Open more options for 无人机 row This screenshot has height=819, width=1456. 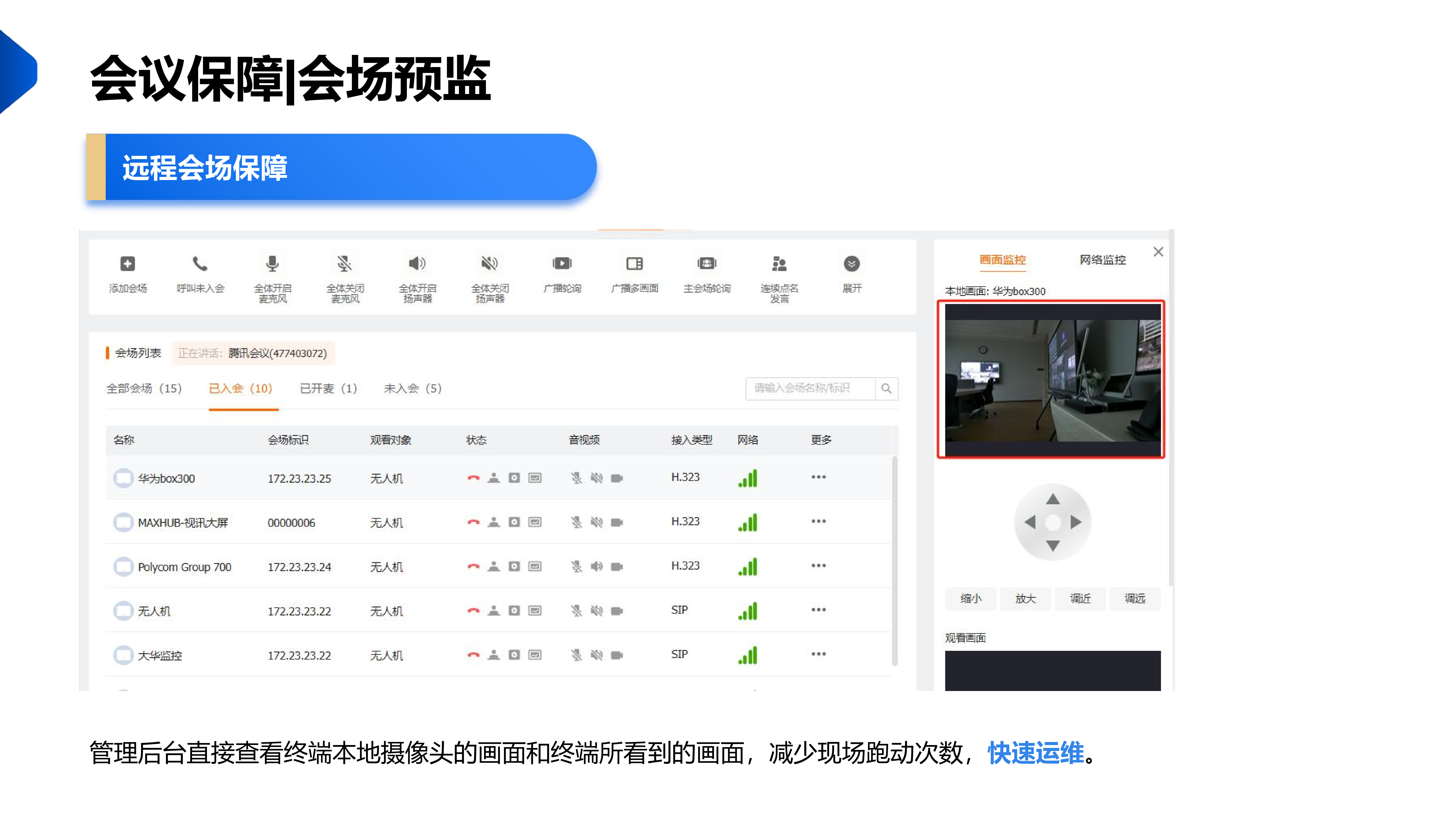tap(819, 609)
